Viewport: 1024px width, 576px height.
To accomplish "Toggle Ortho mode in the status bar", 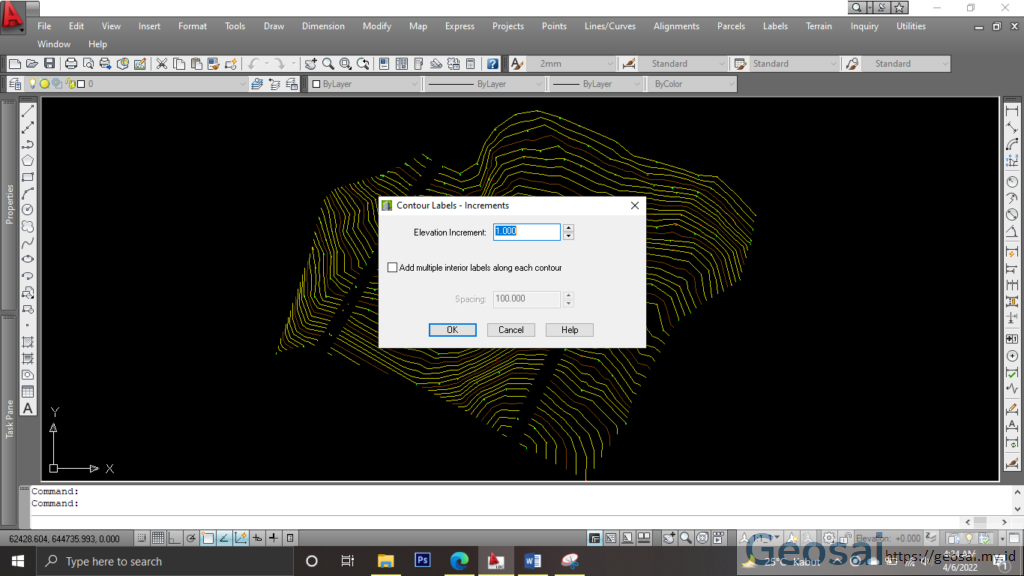I will [x=172, y=537].
